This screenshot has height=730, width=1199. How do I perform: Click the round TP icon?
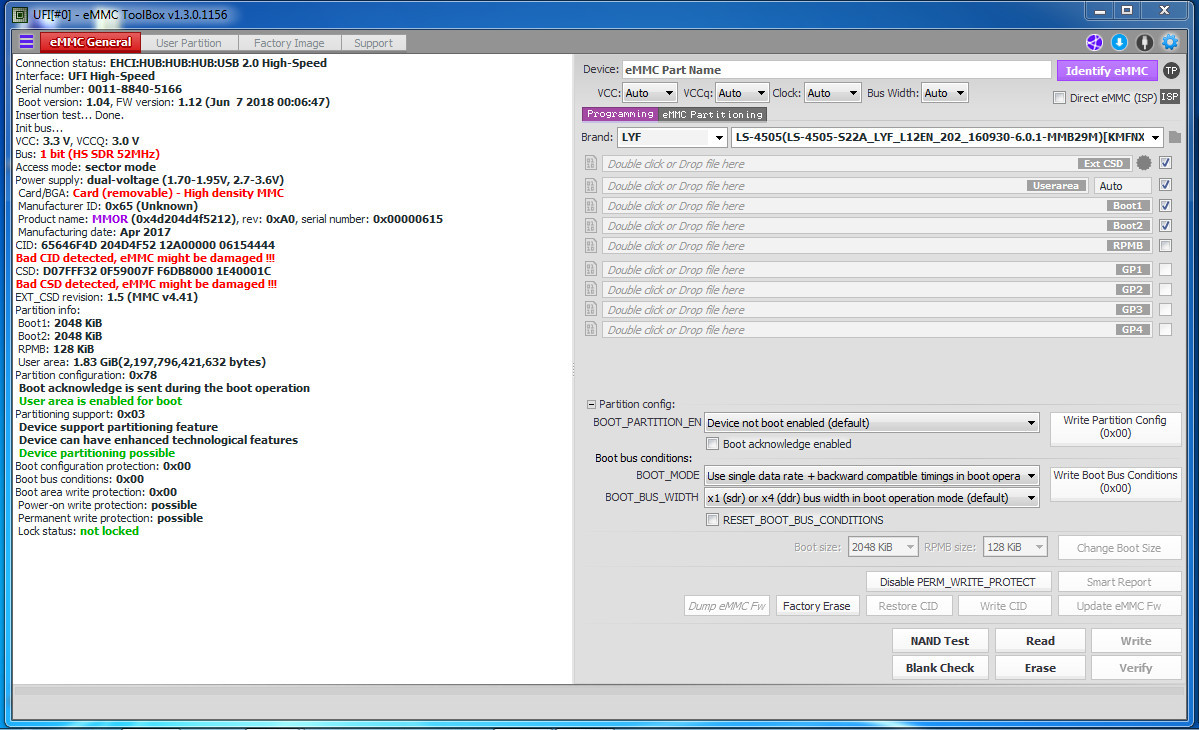[1171, 70]
